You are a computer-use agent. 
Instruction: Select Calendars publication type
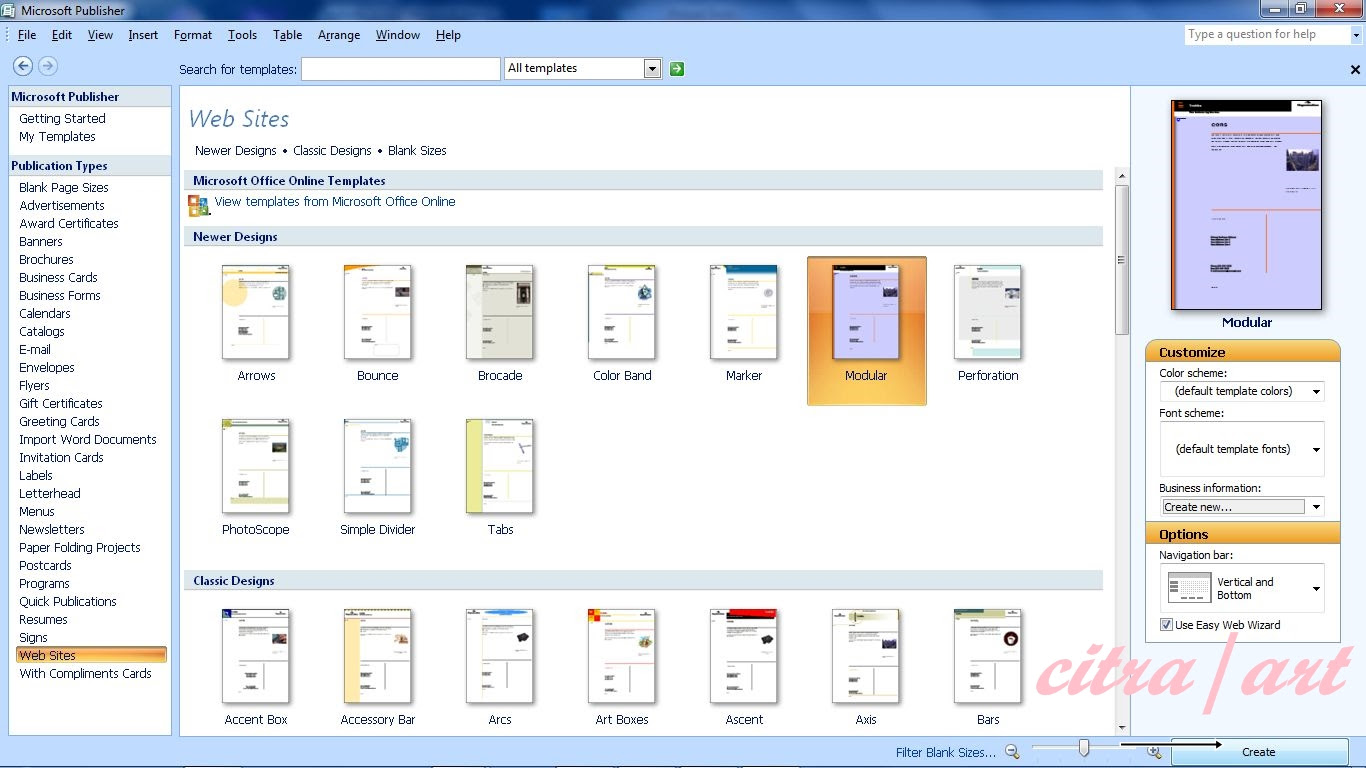pos(45,313)
